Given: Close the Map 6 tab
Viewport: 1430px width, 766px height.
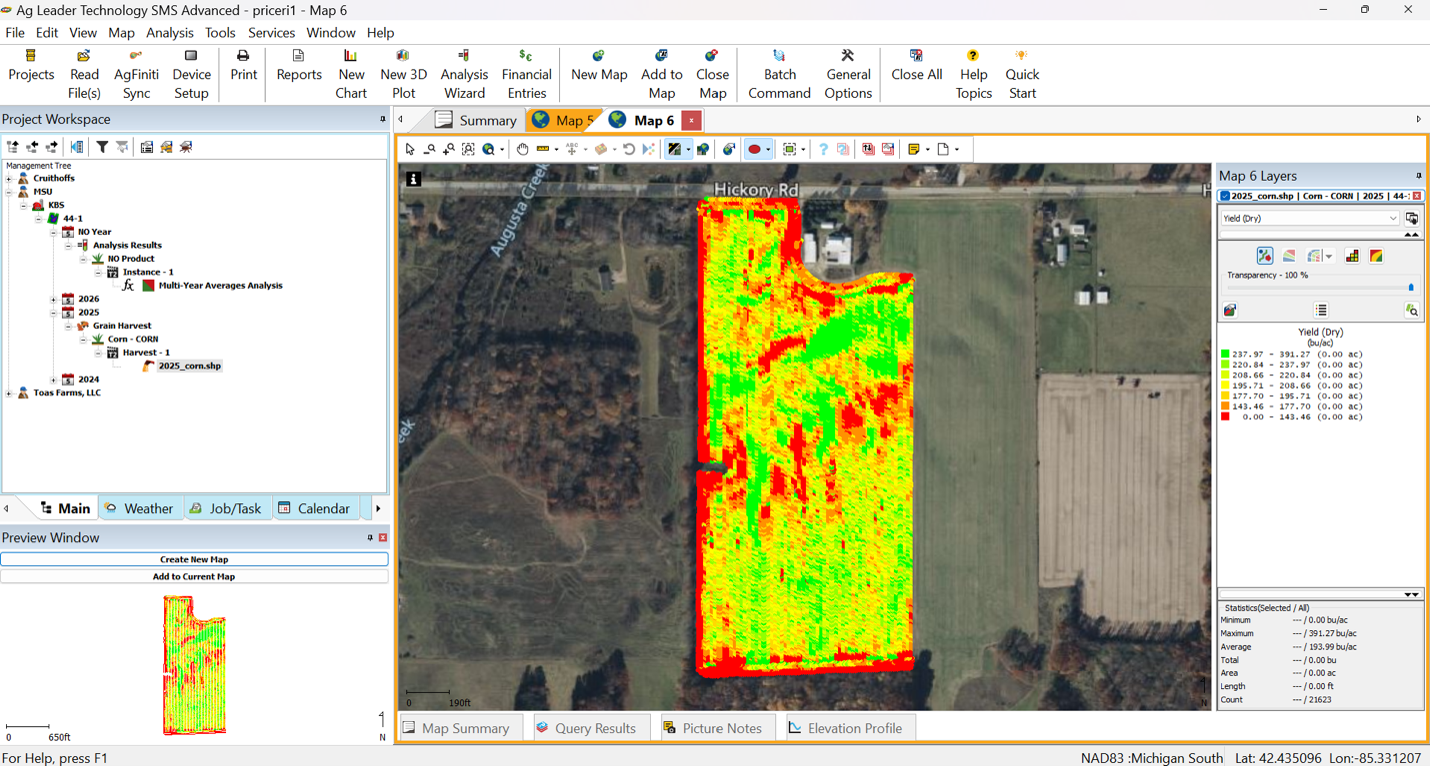Looking at the screenshot, I should pos(691,120).
